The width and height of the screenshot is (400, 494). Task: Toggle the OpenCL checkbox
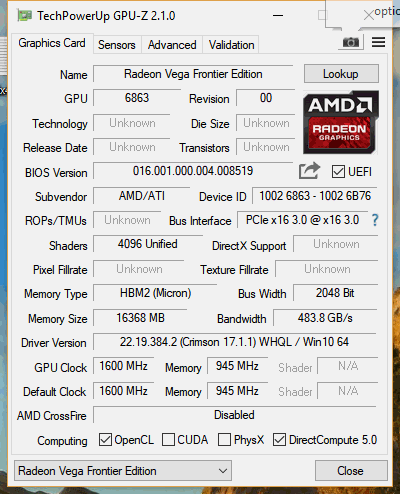click(105, 440)
